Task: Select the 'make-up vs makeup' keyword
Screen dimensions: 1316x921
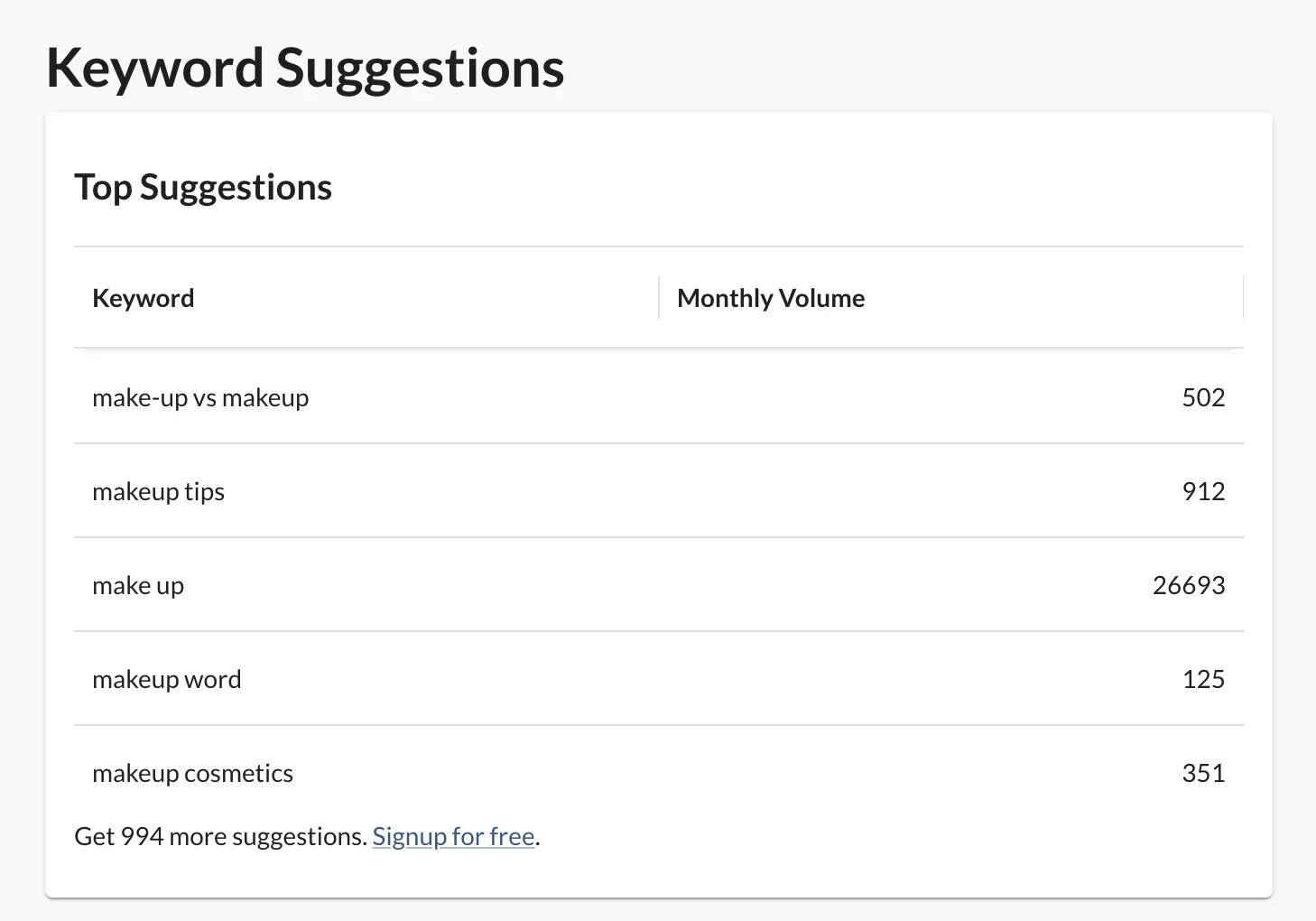Action: pyautogui.click(x=200, y=398)
